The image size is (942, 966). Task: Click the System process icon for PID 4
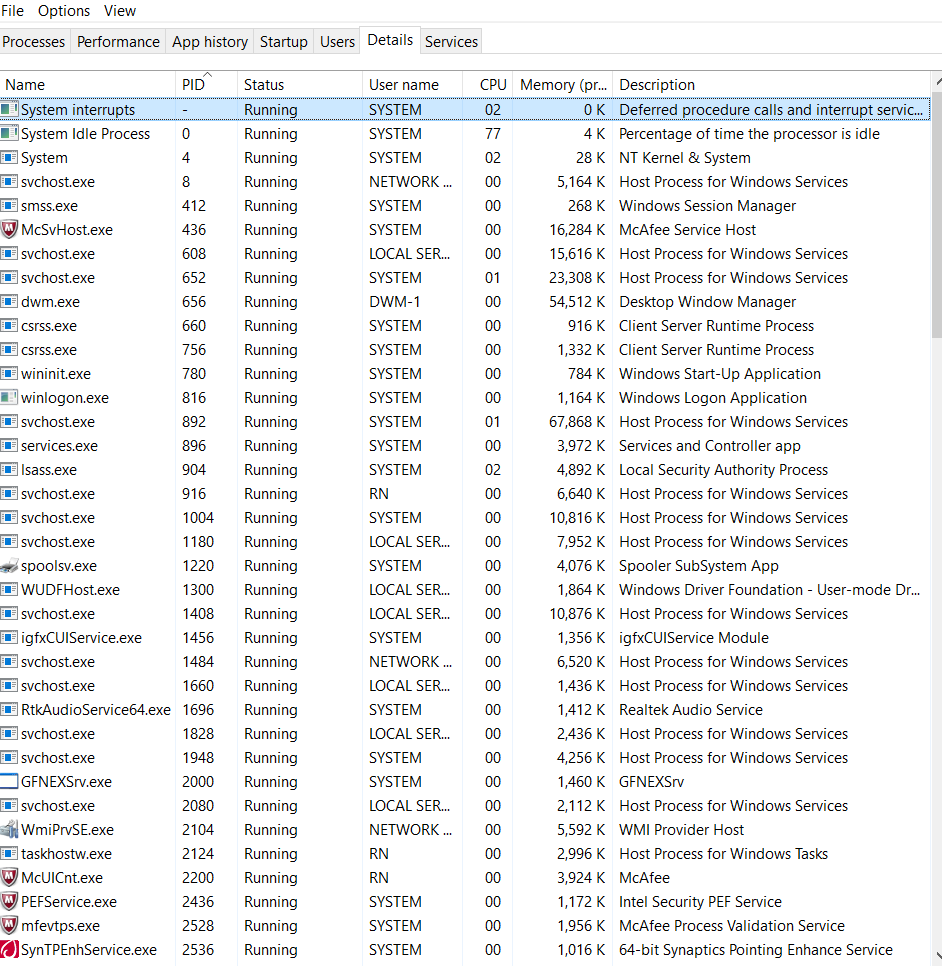tap(9, 158)
